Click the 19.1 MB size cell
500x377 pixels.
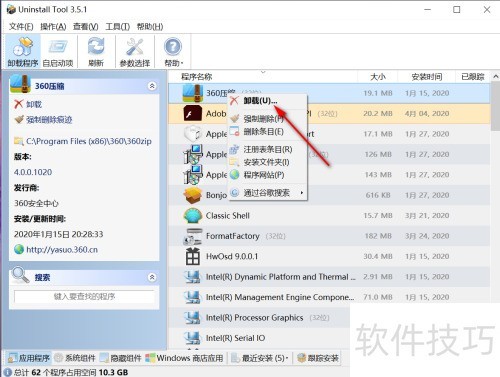(378, 93)
